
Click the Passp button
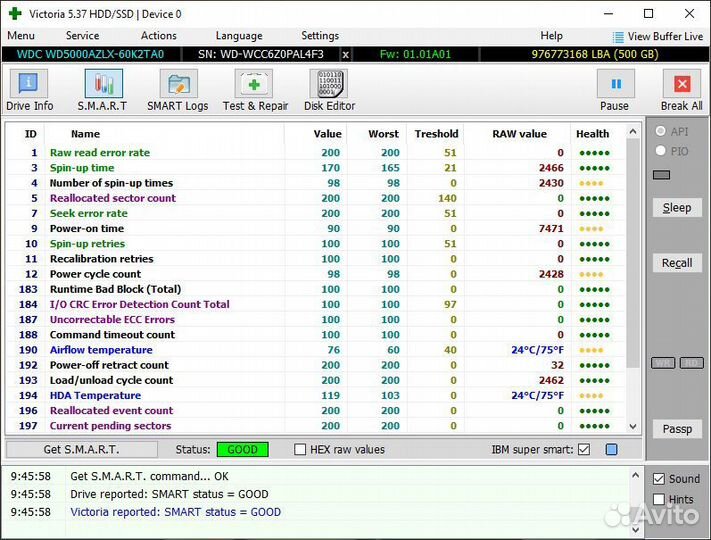click(x=677, y=429)
